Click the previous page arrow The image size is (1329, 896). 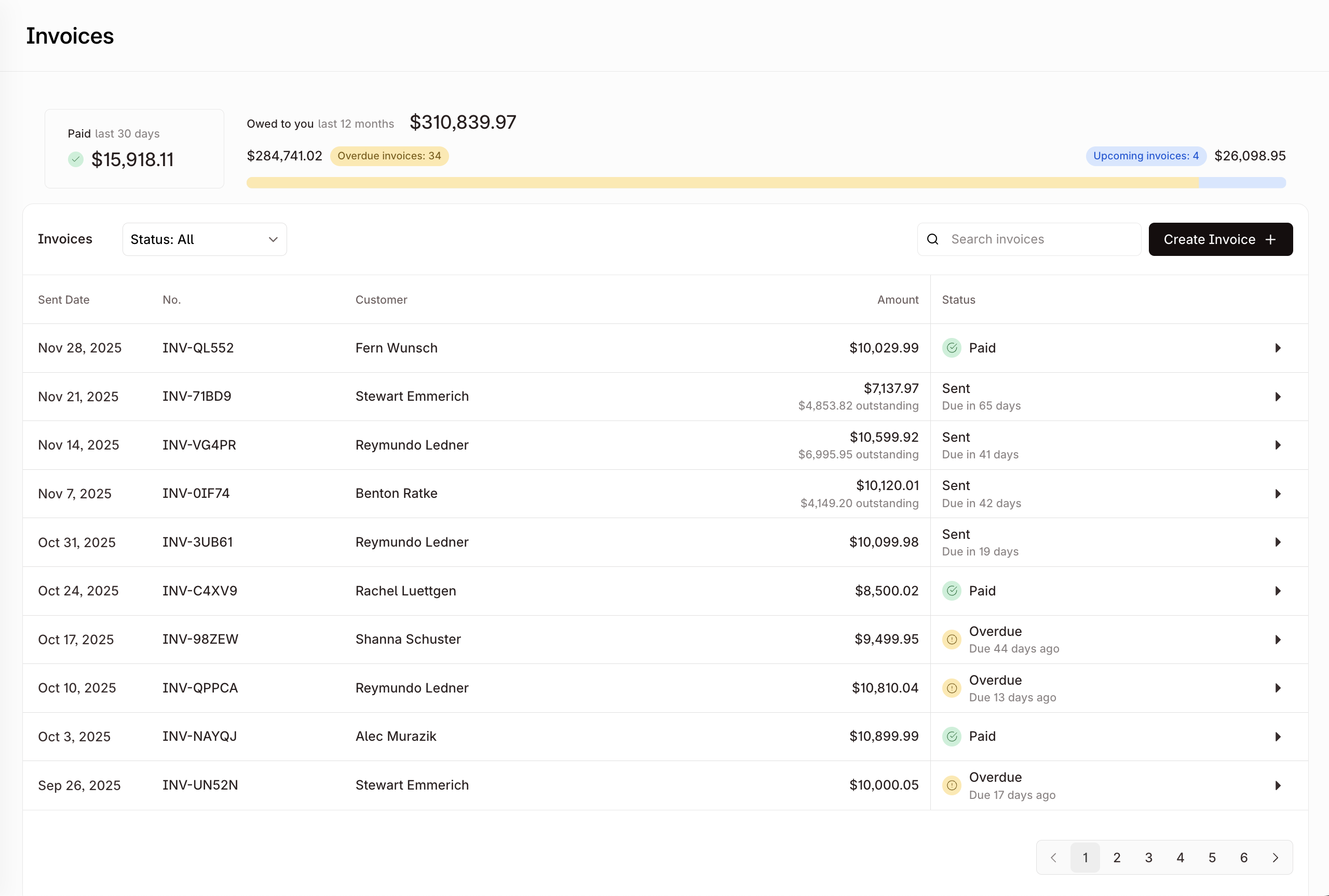tap(1053, 857)
